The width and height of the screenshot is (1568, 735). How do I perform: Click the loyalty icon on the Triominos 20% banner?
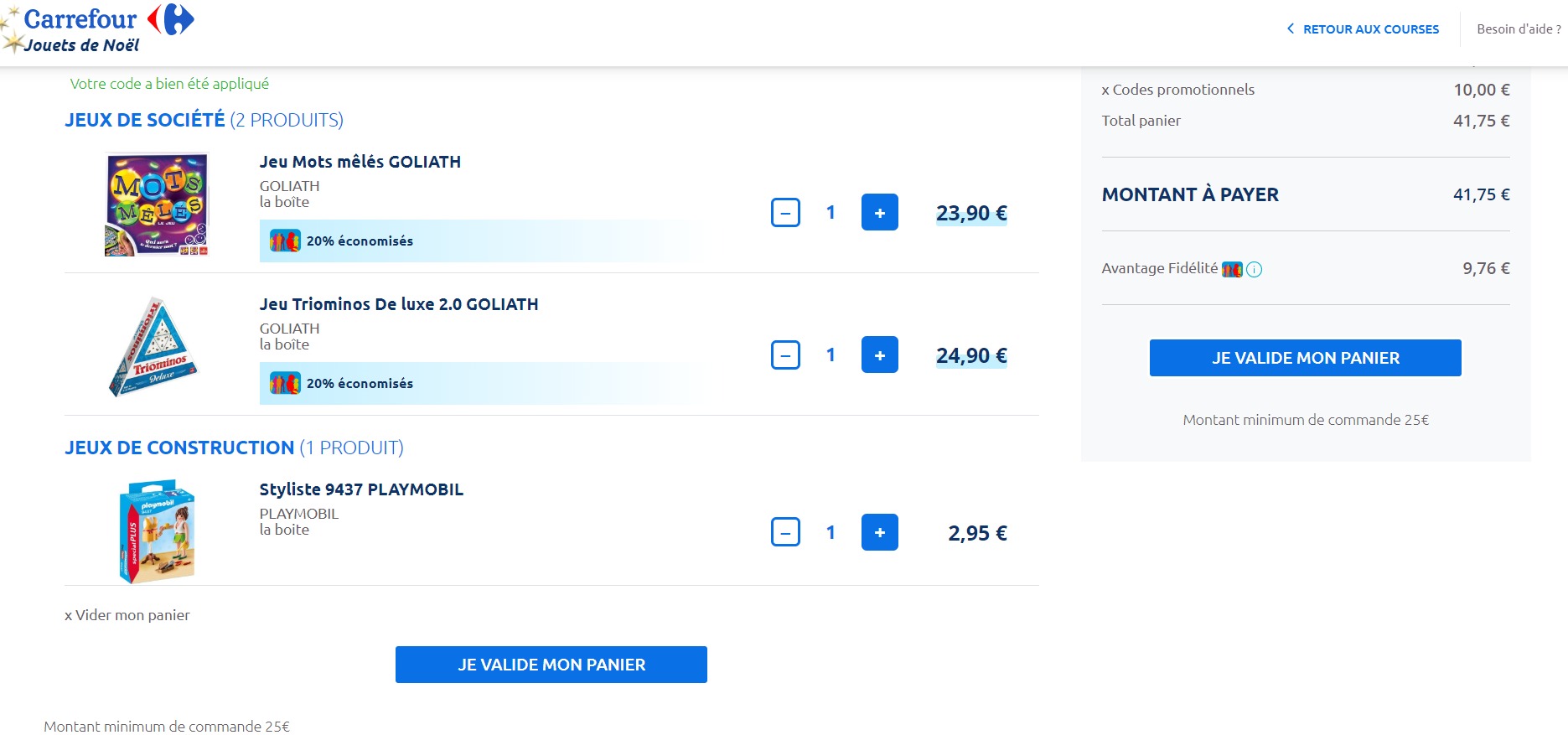(x=284, y=383)
